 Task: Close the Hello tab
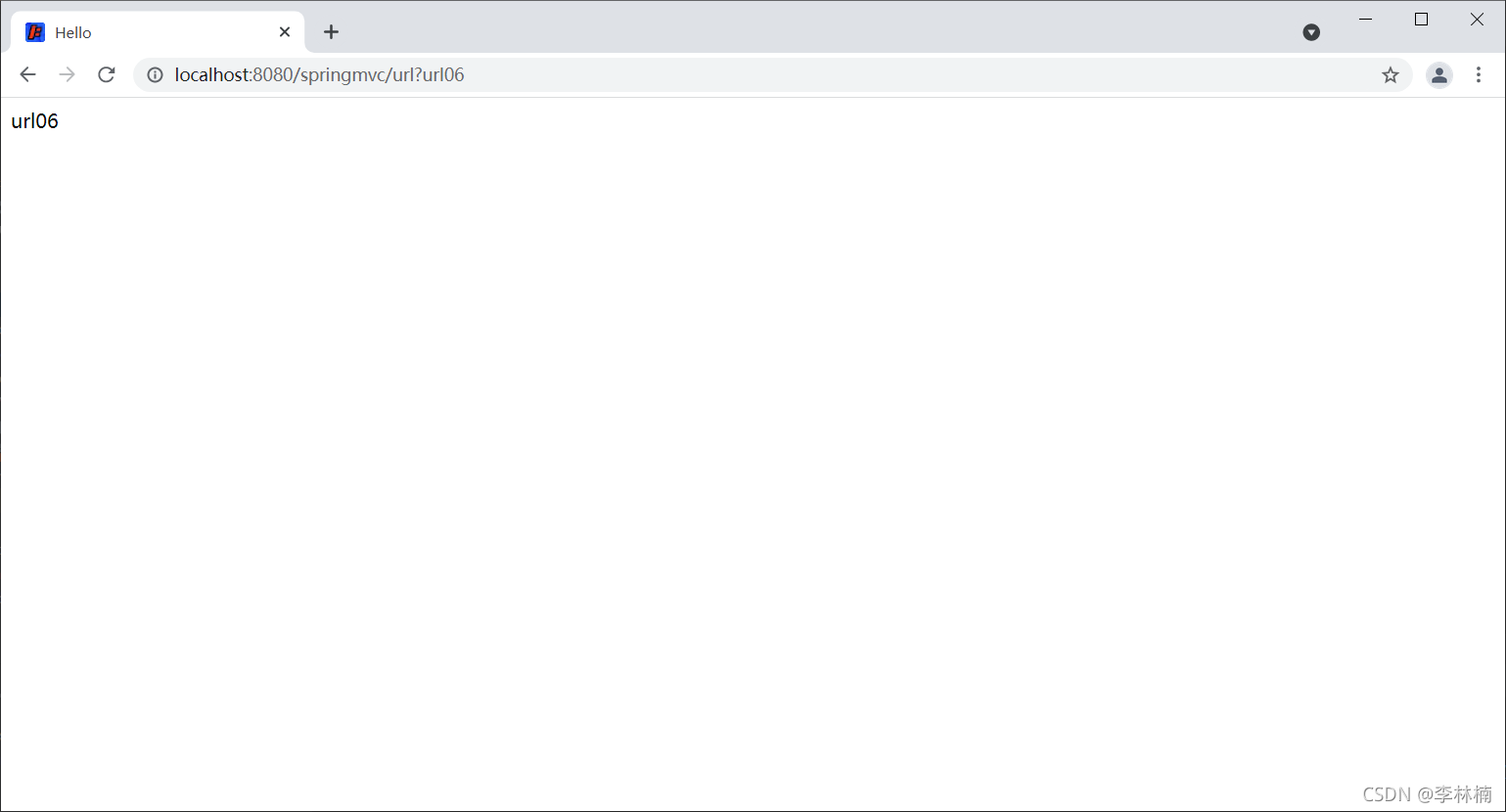click(x=285, y=32)
